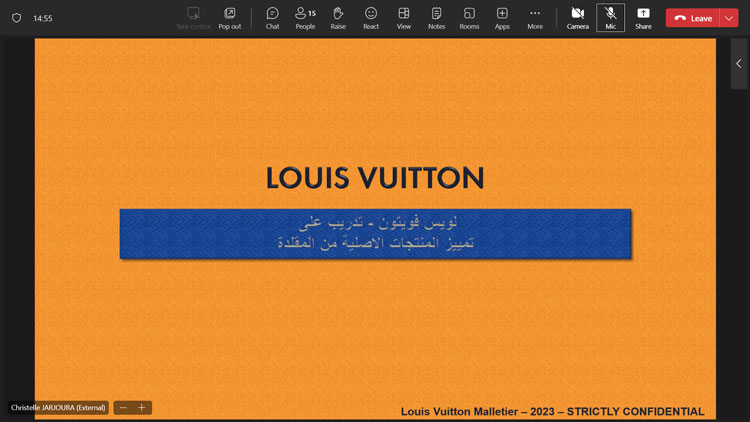The height and width of the screenshot is (422, 750).
Task: Expand the Leave options dropdown arrow
Action: tap(728, 18)
